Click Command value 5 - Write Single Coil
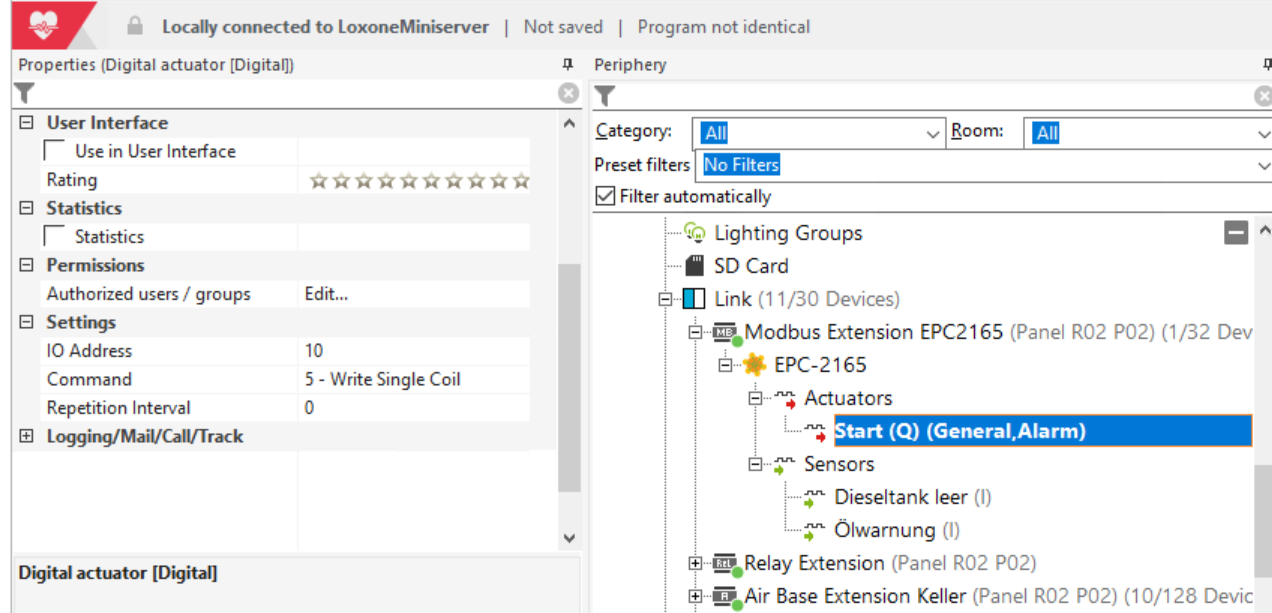The image size is (1272, 613). pos(382,380)
